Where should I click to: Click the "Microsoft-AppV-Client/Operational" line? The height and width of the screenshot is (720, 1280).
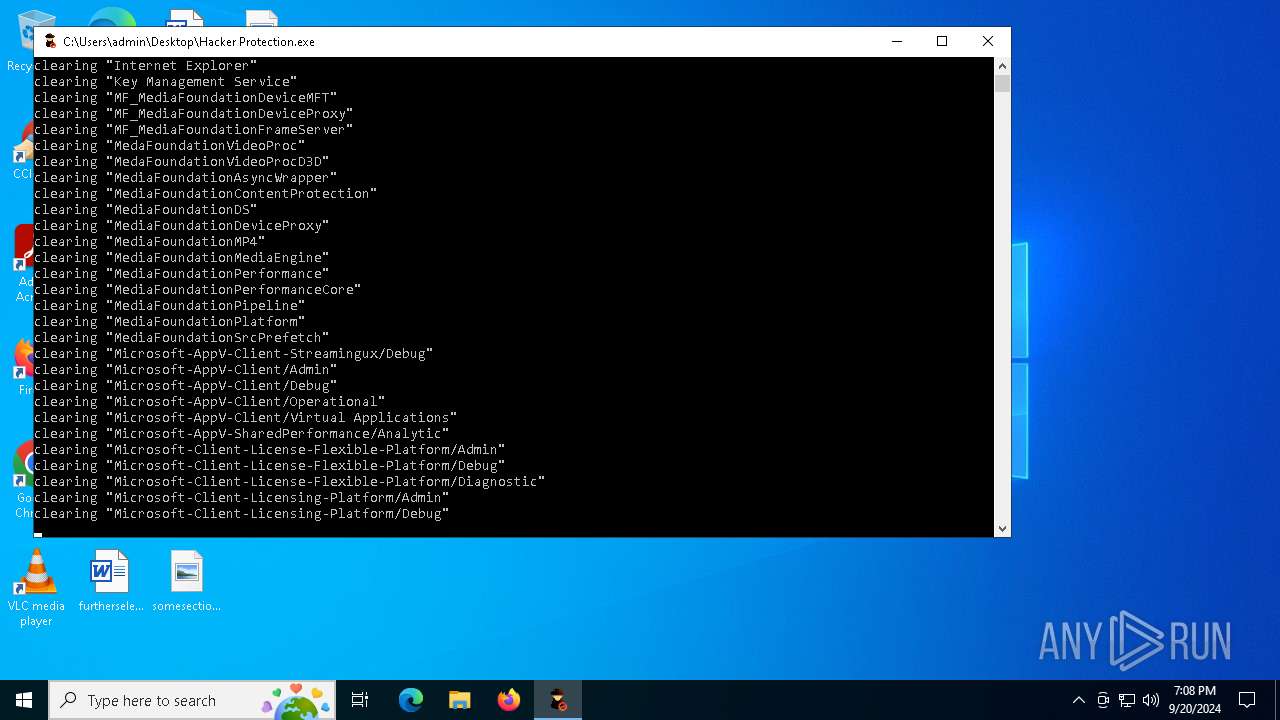210,401
